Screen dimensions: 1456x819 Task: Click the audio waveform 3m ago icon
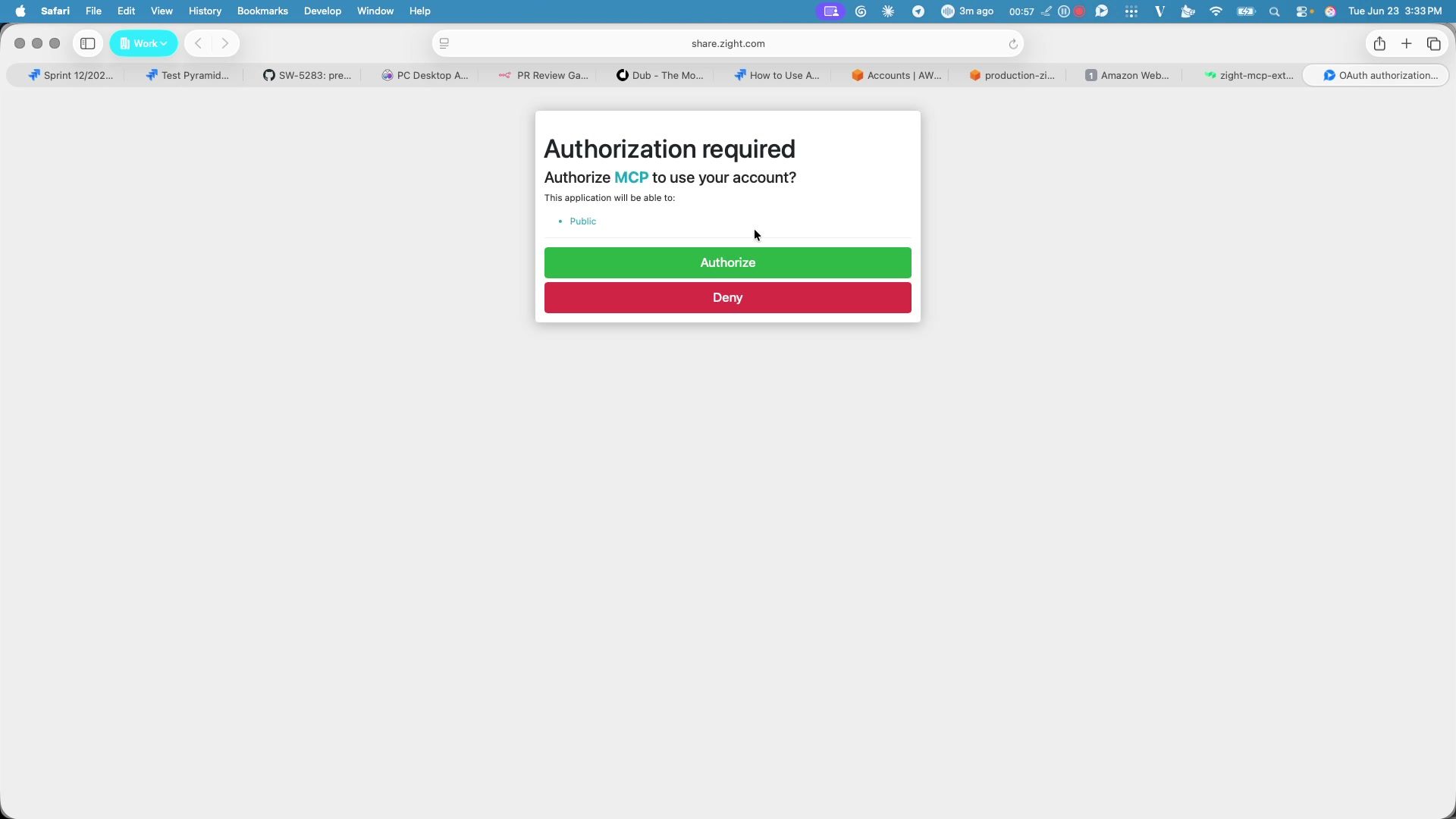(x=967, y=11)
